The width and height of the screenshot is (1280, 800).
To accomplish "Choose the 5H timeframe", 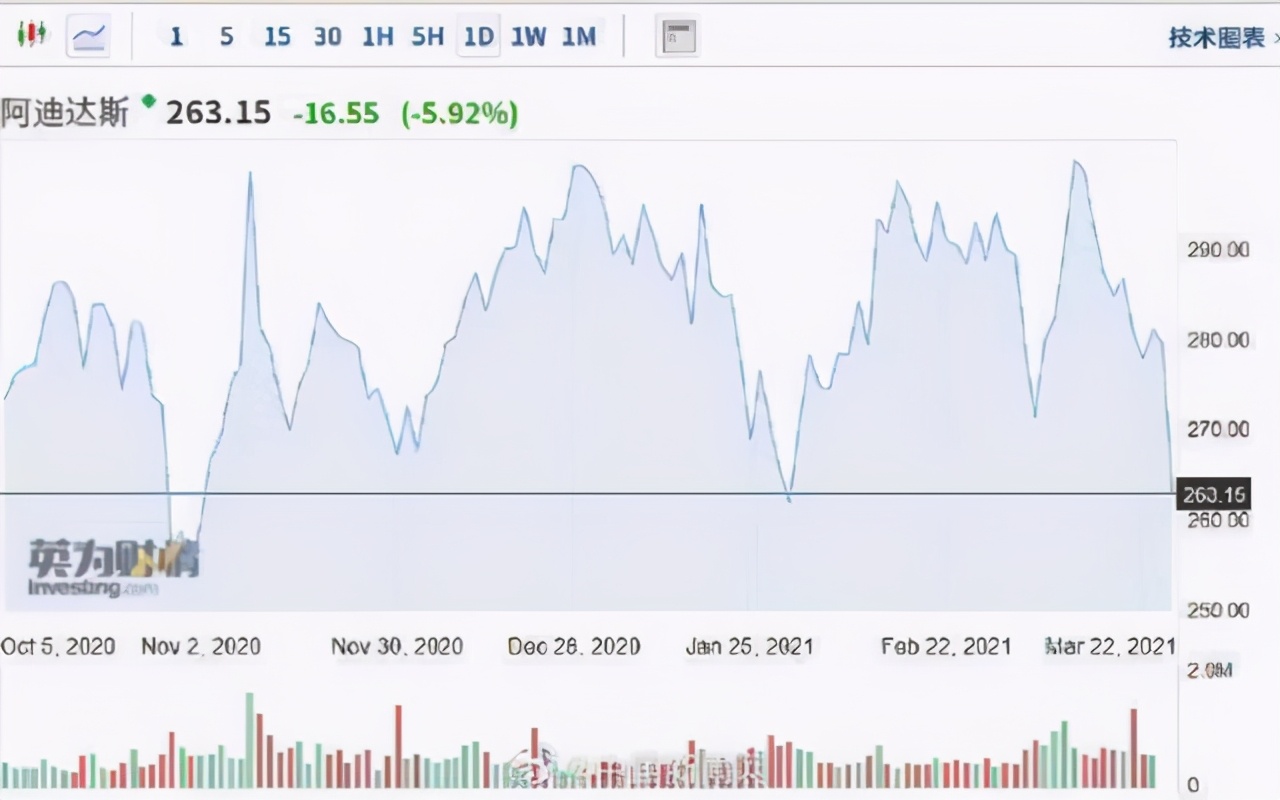I will pyautogui.click(x=427, y=37).
